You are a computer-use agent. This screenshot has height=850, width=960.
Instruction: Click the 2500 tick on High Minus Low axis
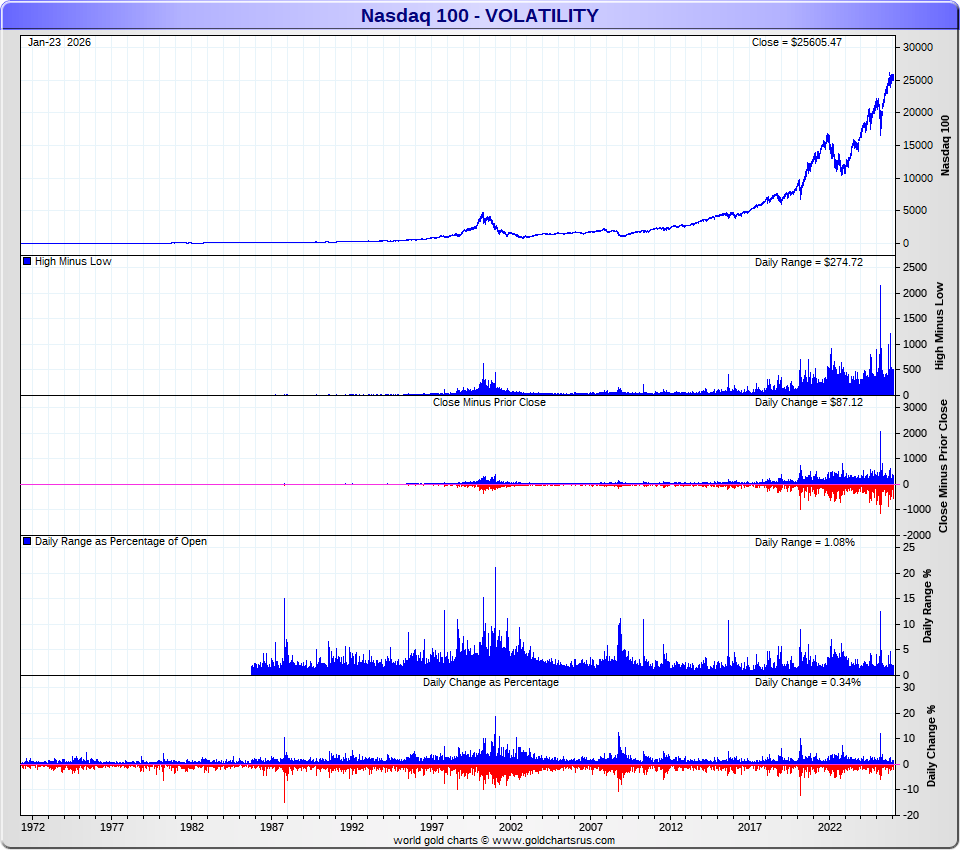click(915, 268)
